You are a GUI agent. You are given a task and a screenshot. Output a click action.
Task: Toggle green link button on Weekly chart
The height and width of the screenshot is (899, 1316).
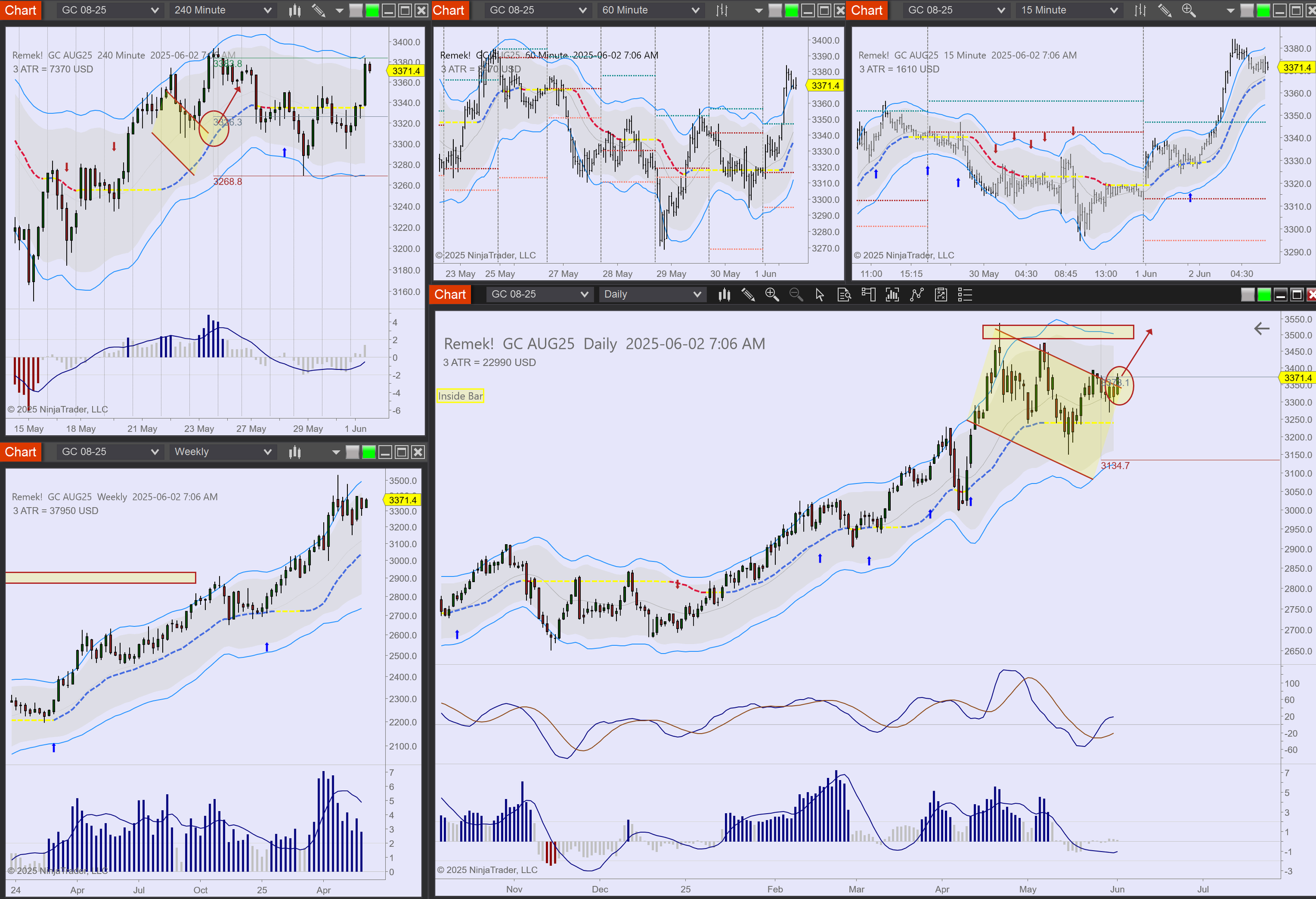368,452
